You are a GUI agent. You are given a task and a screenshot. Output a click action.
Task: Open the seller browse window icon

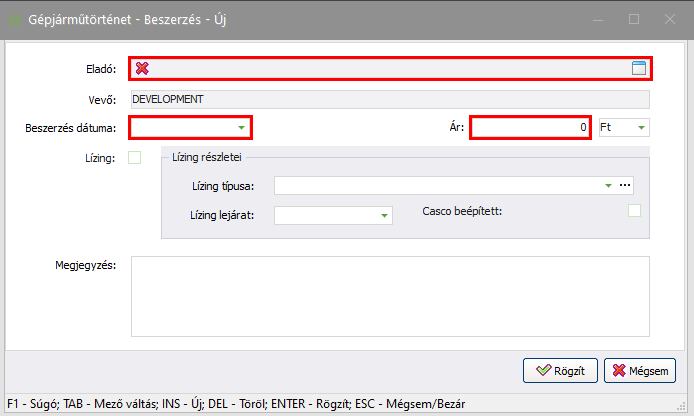[x=639, y=69]
